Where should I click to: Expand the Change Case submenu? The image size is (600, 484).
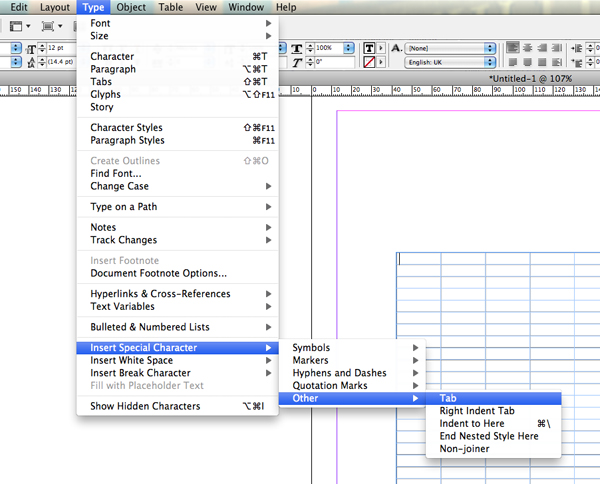click(178, 186)
